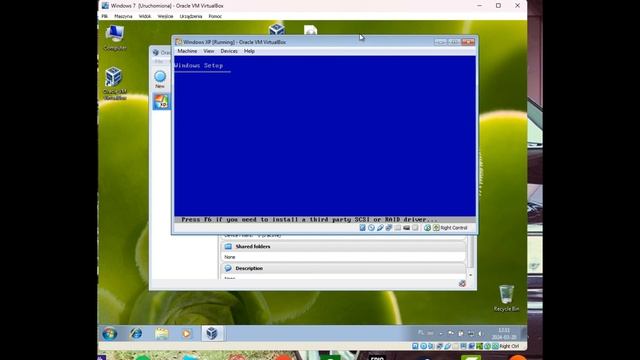
Task: Open Widok menu in outer VirtualBox window
Action: click(x=145, y=16)
